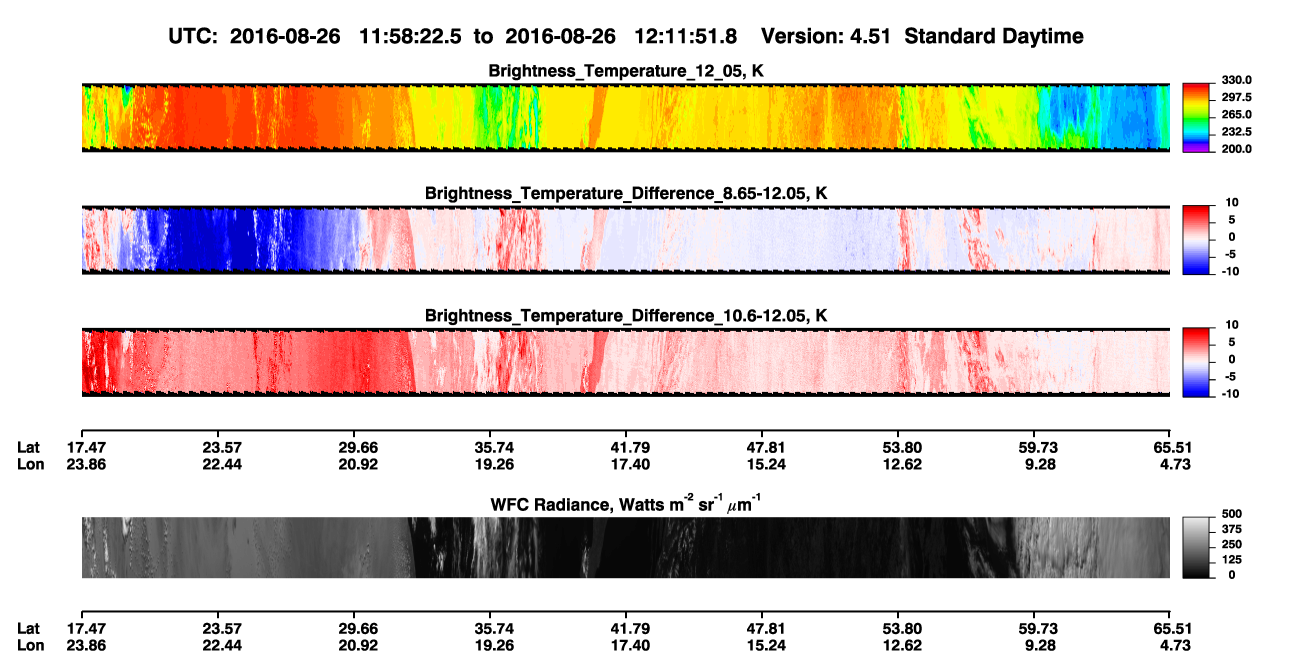
Task: Click the 'Brightness_Temperature_12_05, K' panel title
Action: [626, 70]
